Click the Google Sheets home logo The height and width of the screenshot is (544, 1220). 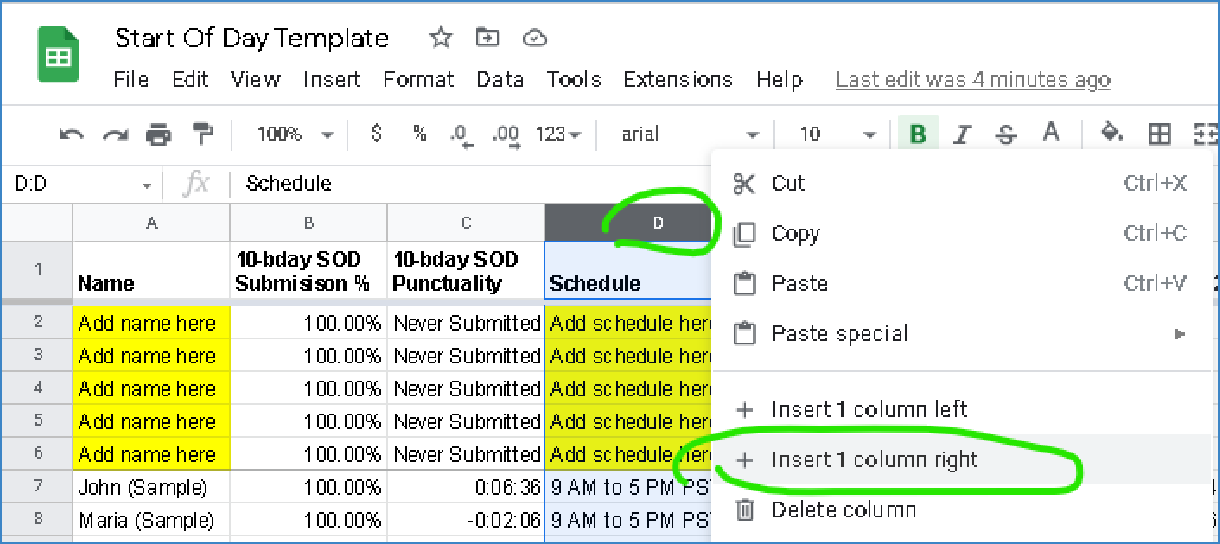tap(59, 56)
